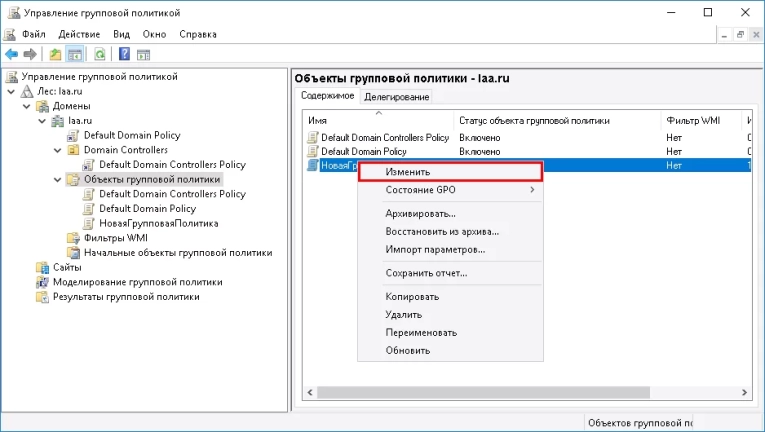Toggle the console tree pane icon
The height and width of the screenshot is (432, 765).
(x=75, y=54)
